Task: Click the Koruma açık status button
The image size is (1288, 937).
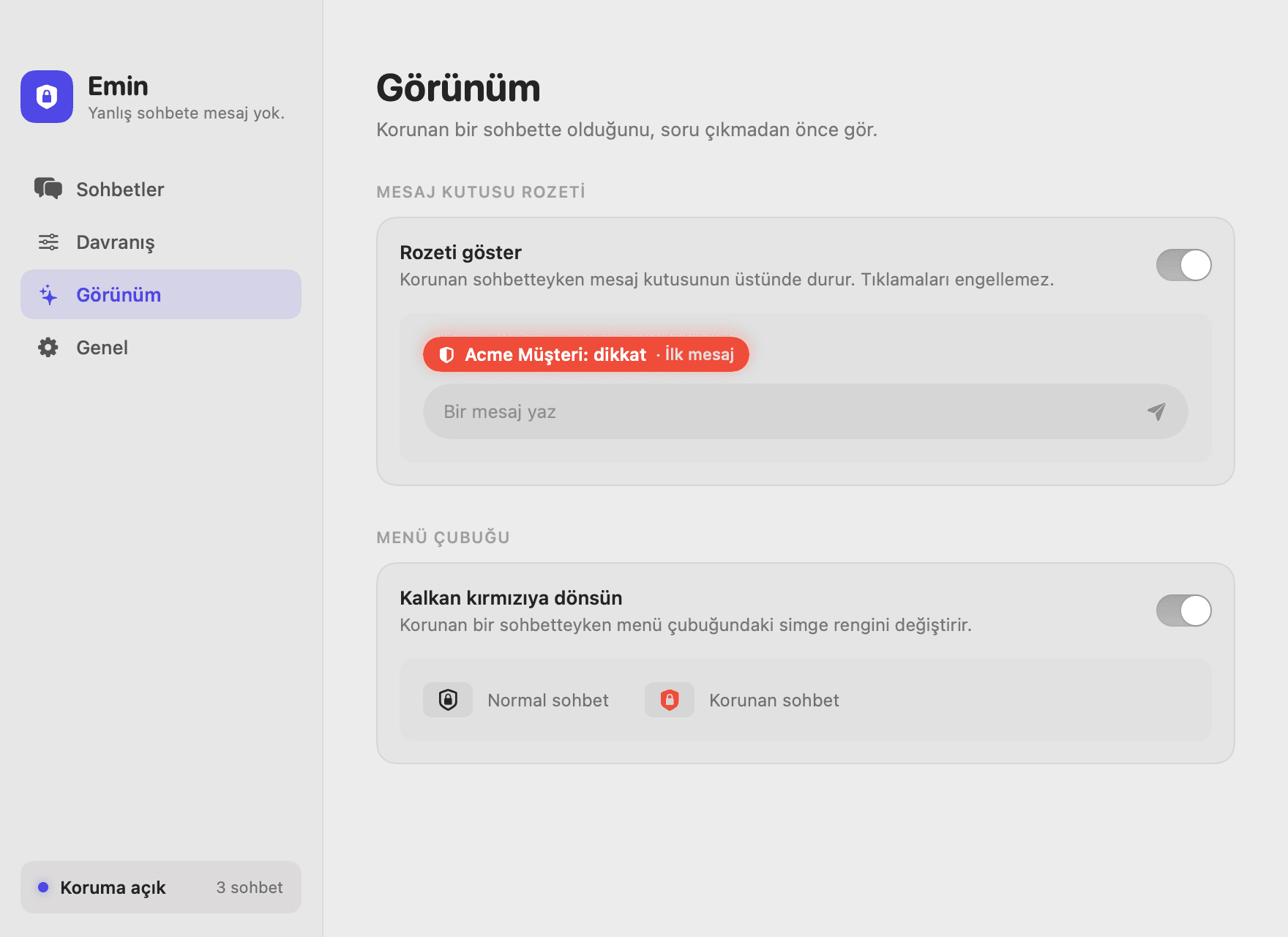Action: [161, 887]
